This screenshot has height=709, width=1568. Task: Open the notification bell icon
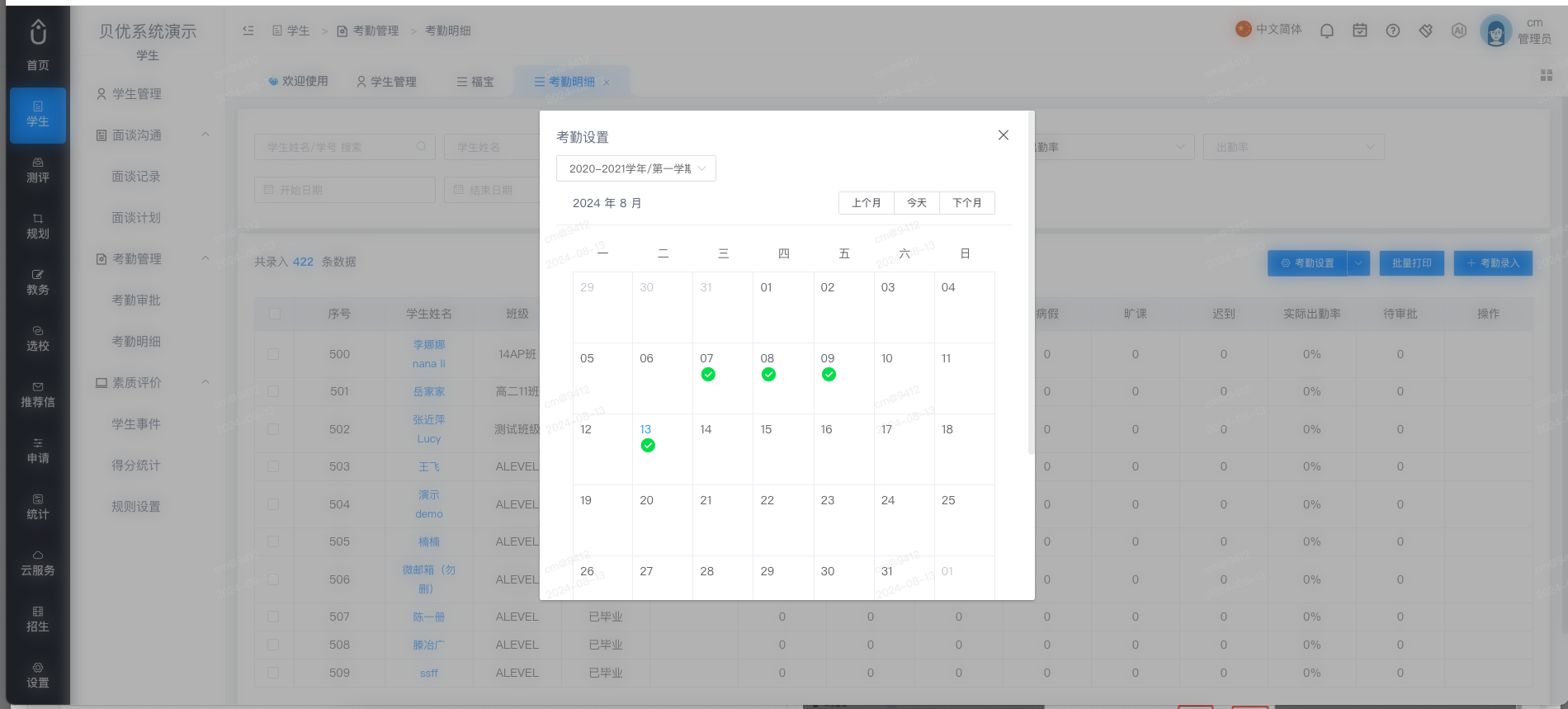tap(1327, 31)
